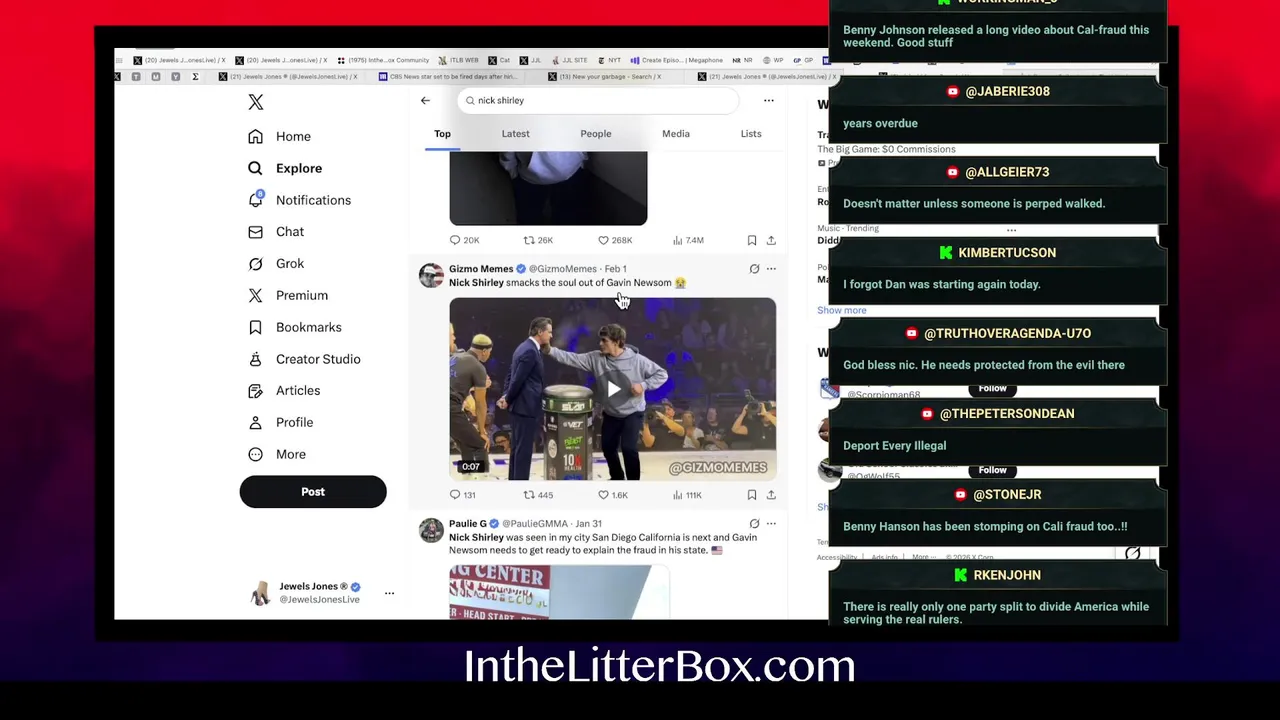Open search settings three-dot menu
The image size is (1280, 720).
769,100
